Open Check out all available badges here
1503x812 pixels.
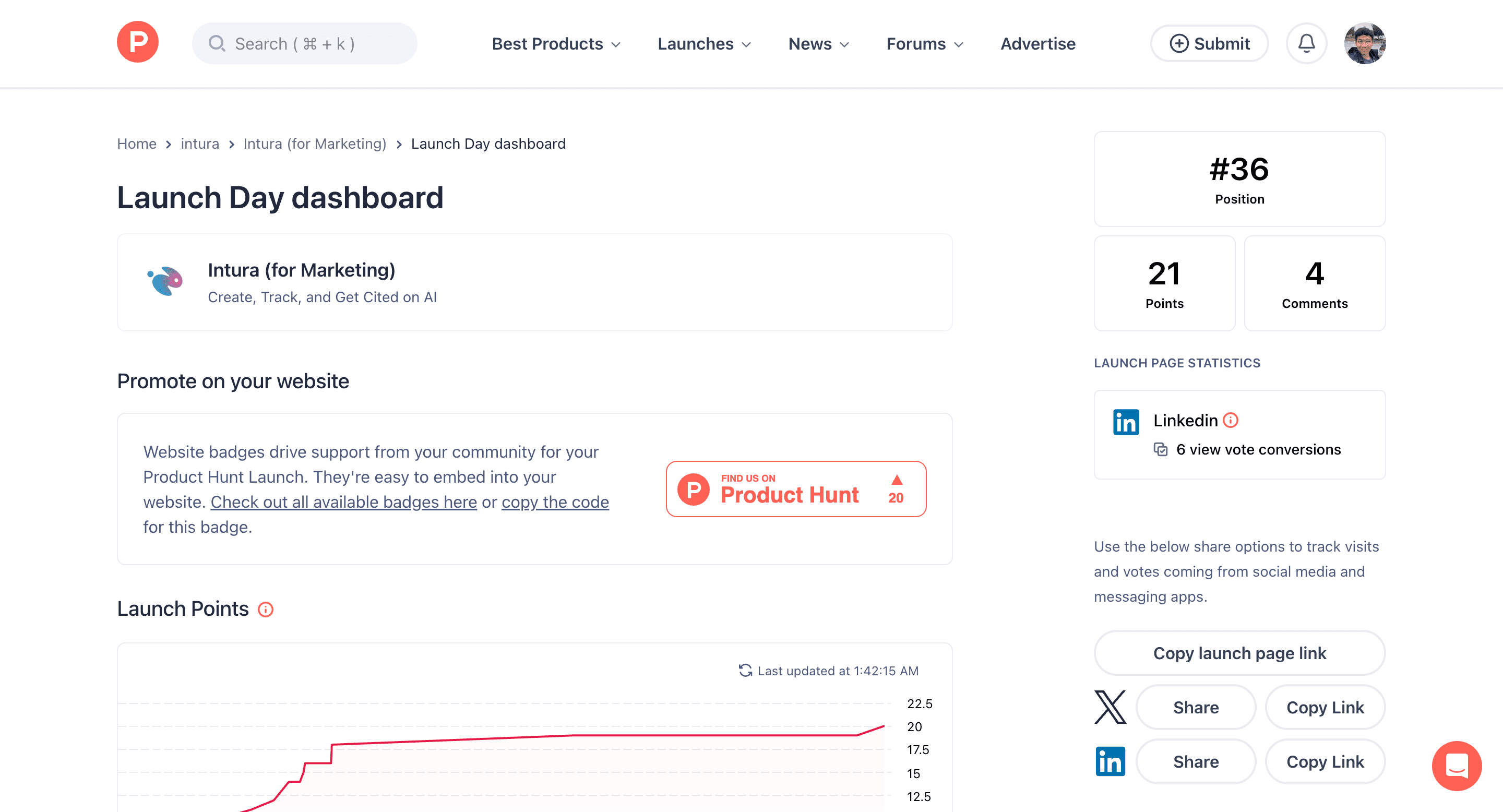click(x=344, y=501)
